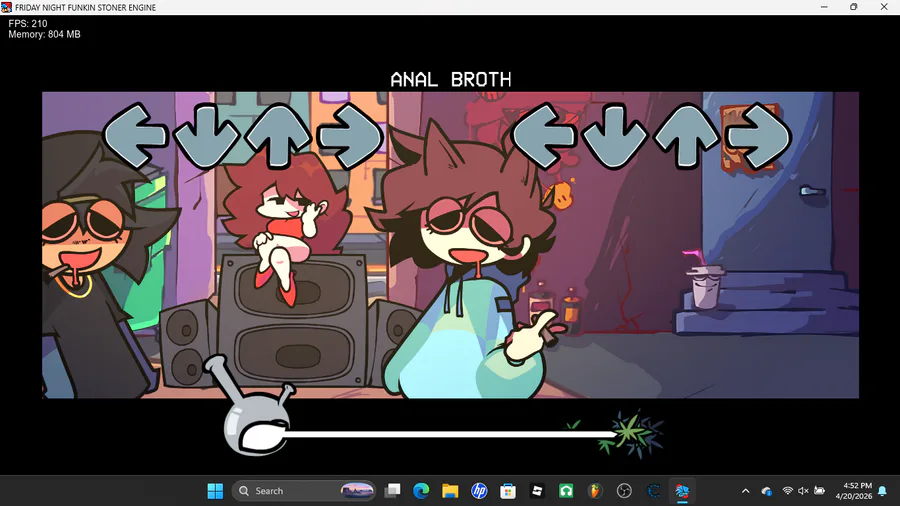
Task: Open the HP app on taskbar
Action: click(x=479, y=491)
